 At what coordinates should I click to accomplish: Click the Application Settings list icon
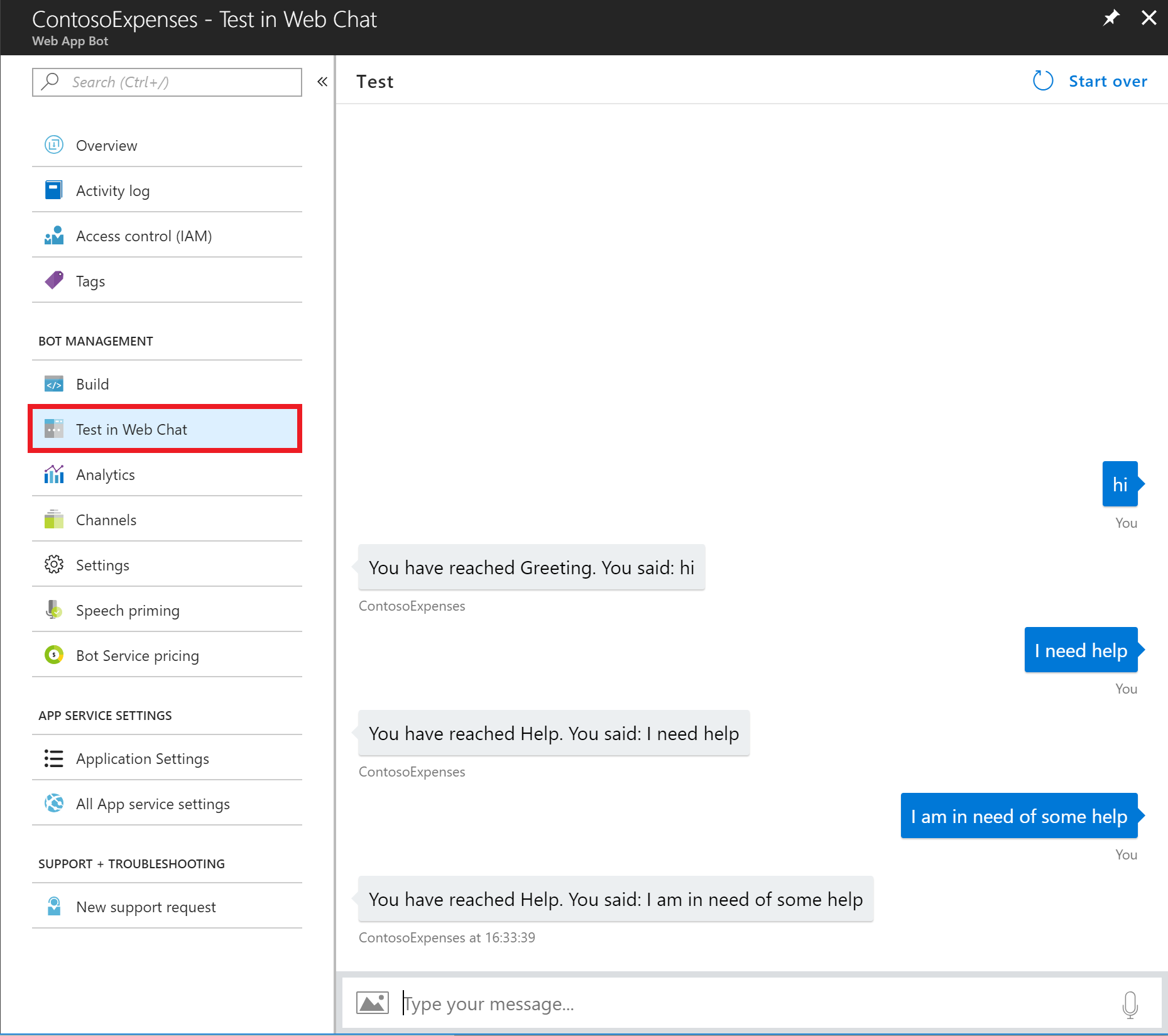point(54,758)
